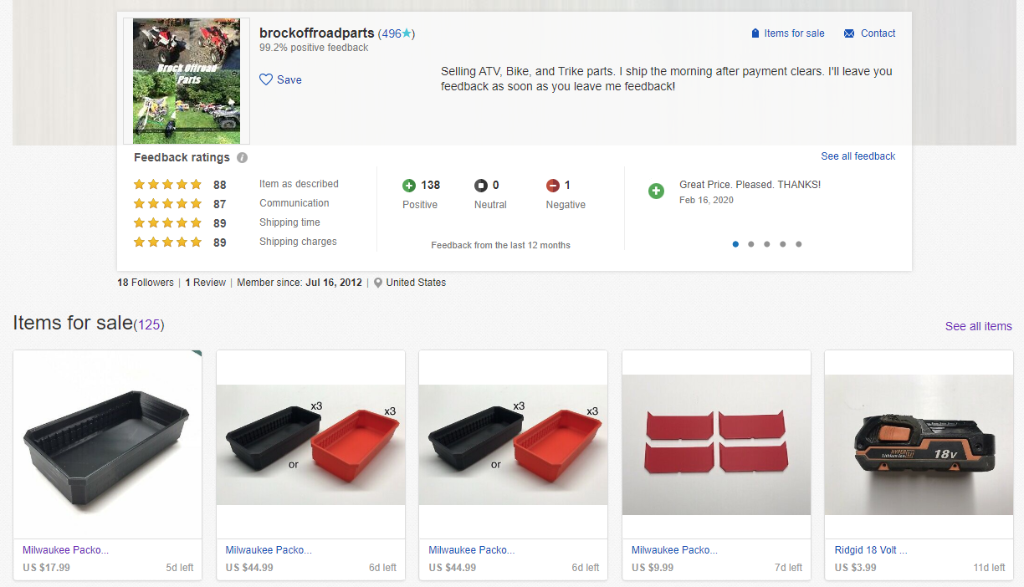Open the Feedback ratings info icon
1024x587 pixels.
242,157
